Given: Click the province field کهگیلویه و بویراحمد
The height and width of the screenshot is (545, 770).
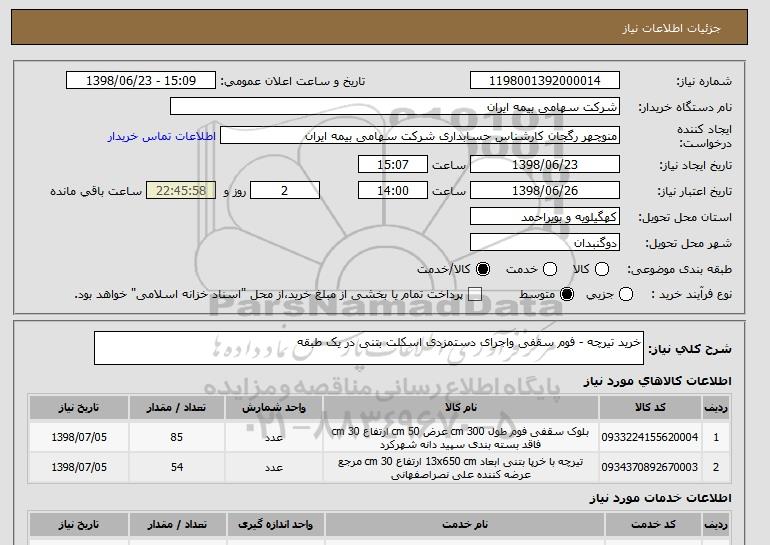Looking at the screenshot, I should [545, 217].
